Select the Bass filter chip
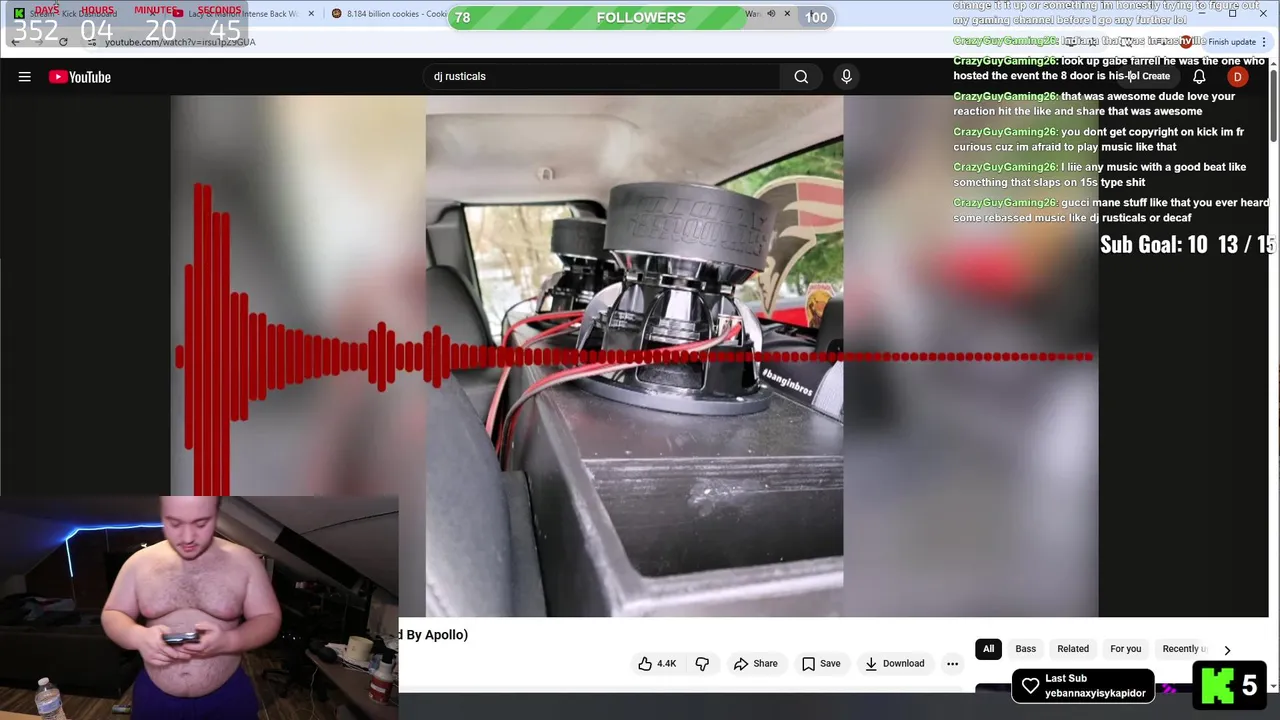 point(1025,649)
